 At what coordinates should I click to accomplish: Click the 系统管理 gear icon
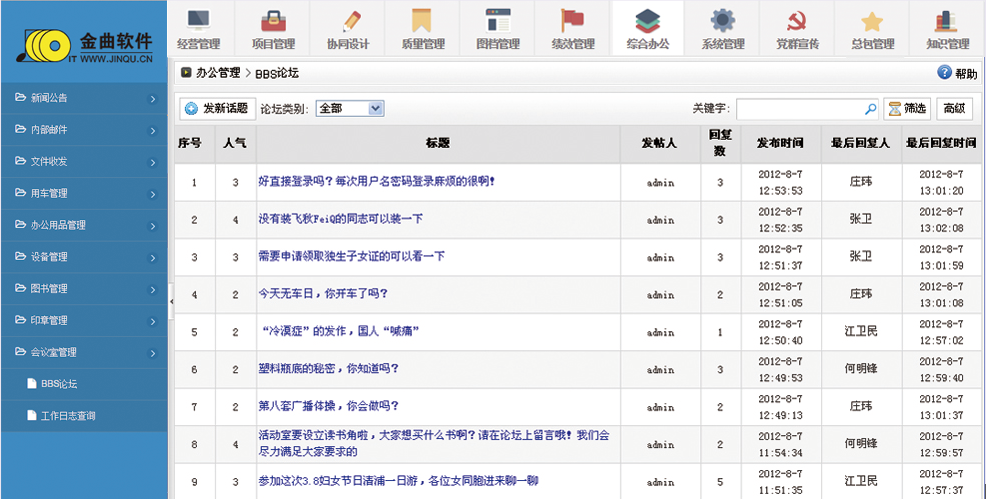[722, 21]
